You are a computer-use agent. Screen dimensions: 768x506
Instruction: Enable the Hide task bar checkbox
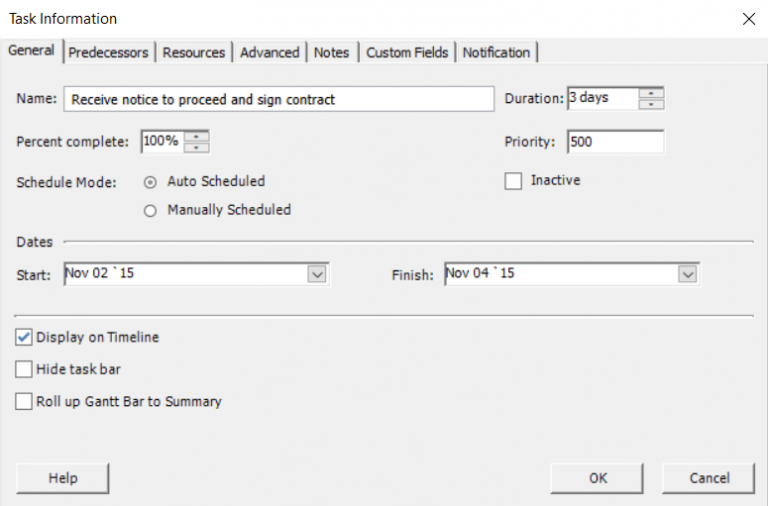click(x=25, y=370)
